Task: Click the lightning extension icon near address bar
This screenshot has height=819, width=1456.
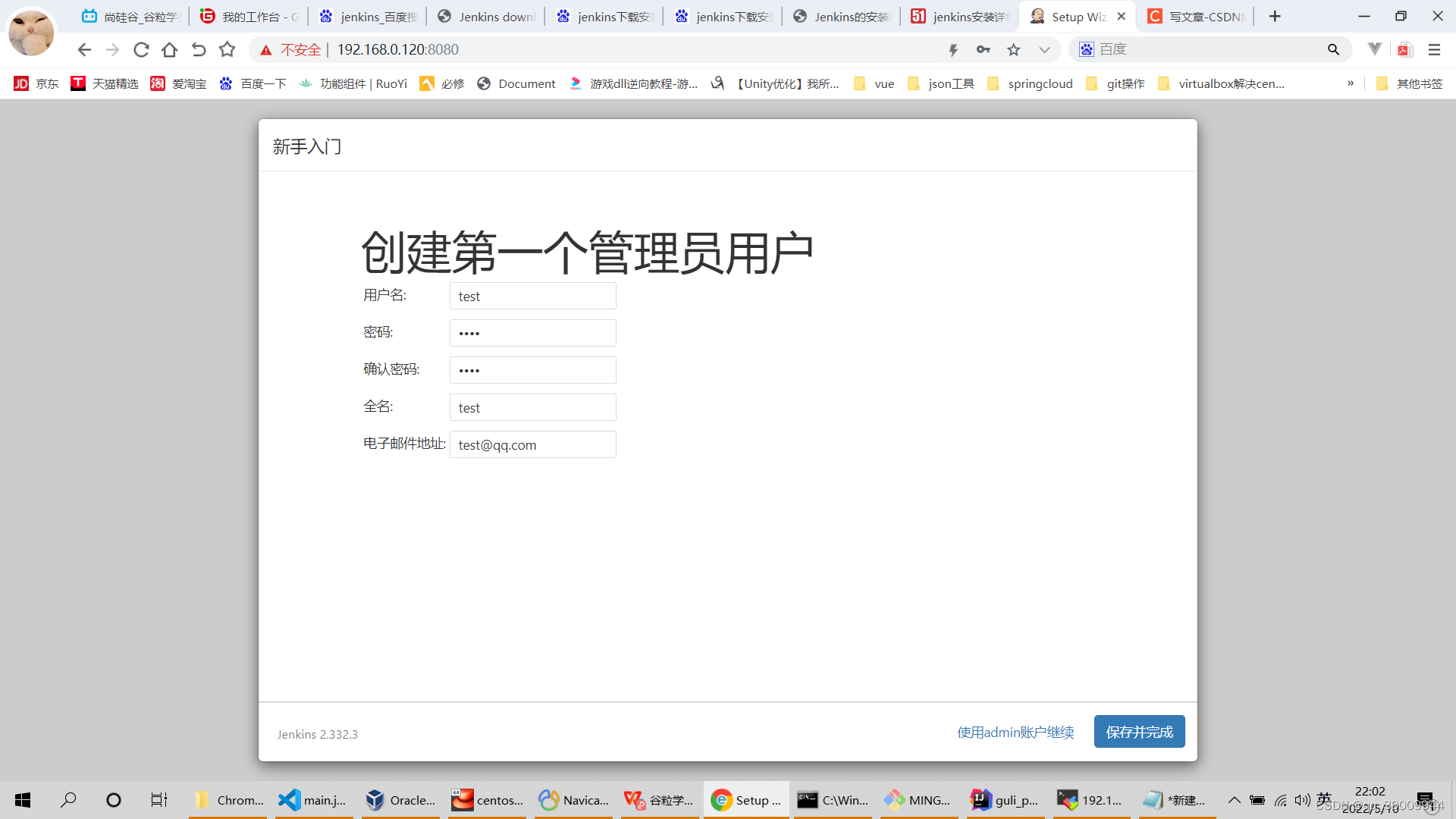Action: 953,49
